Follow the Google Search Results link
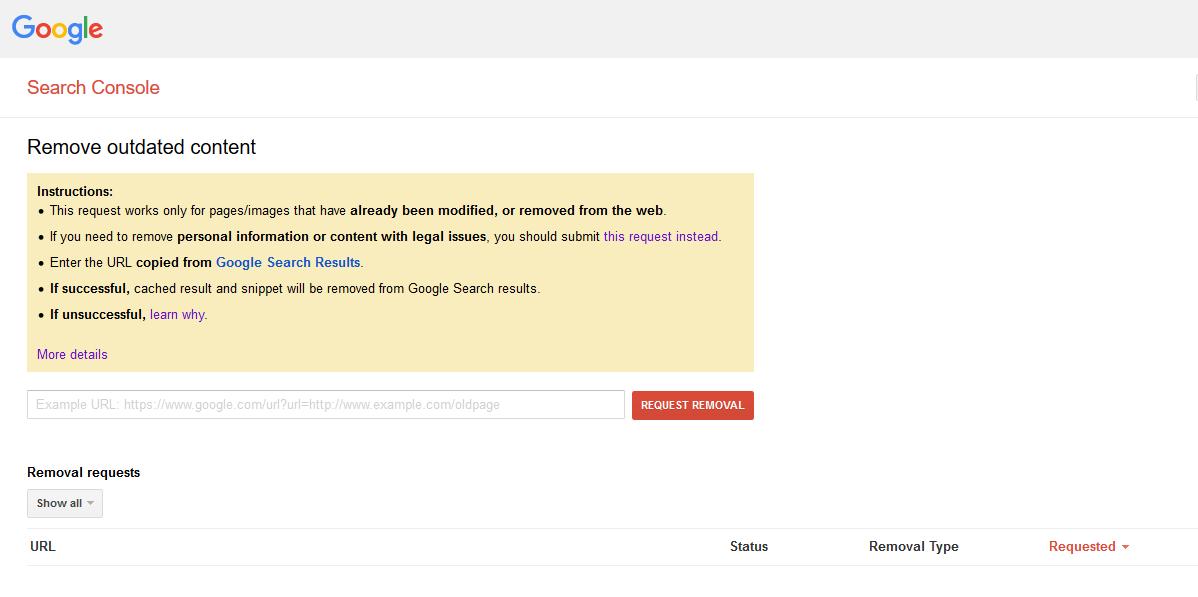Image resolution: width=1198 pixels, height=597 pixels. click(288, 262)
